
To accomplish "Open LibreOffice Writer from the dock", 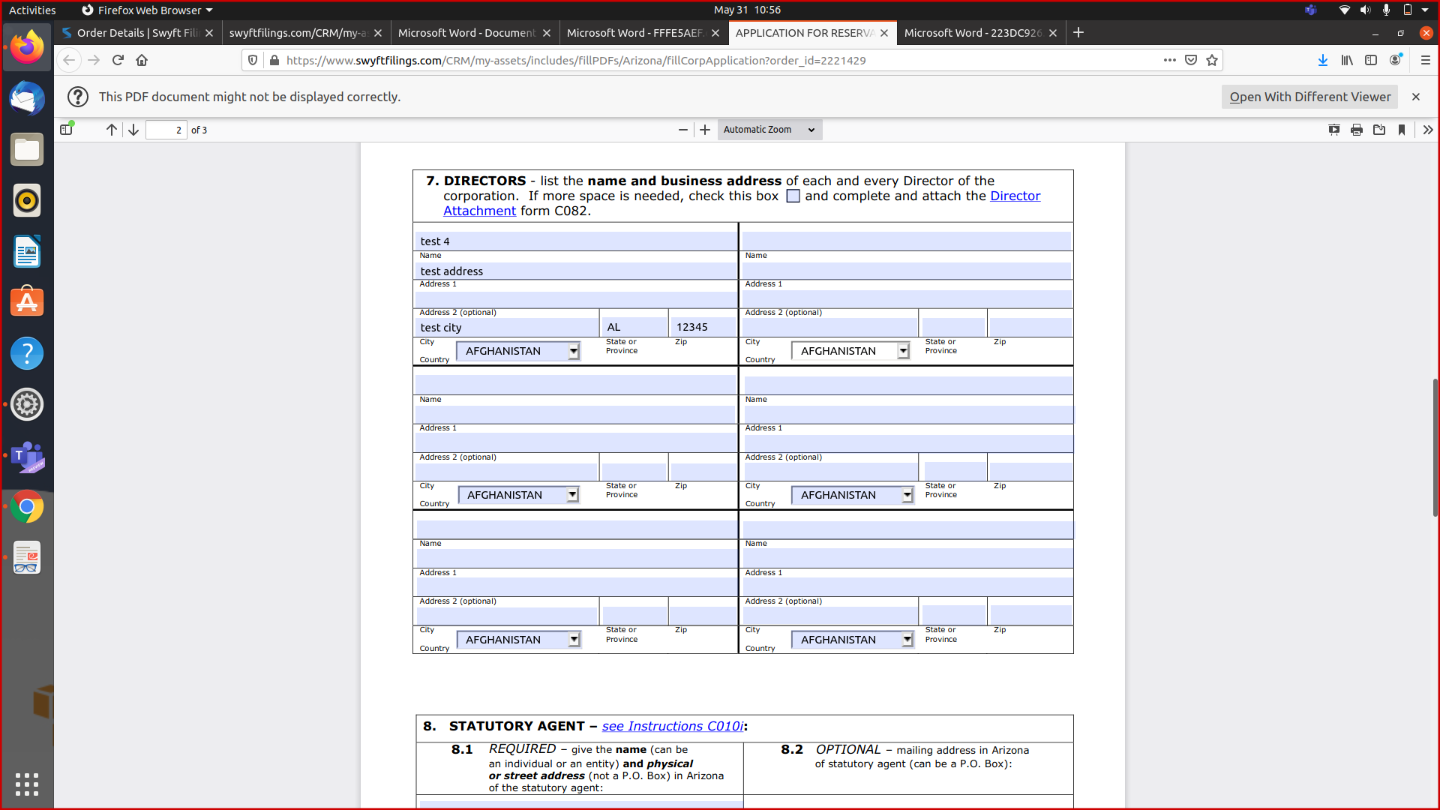I will 27,252.
